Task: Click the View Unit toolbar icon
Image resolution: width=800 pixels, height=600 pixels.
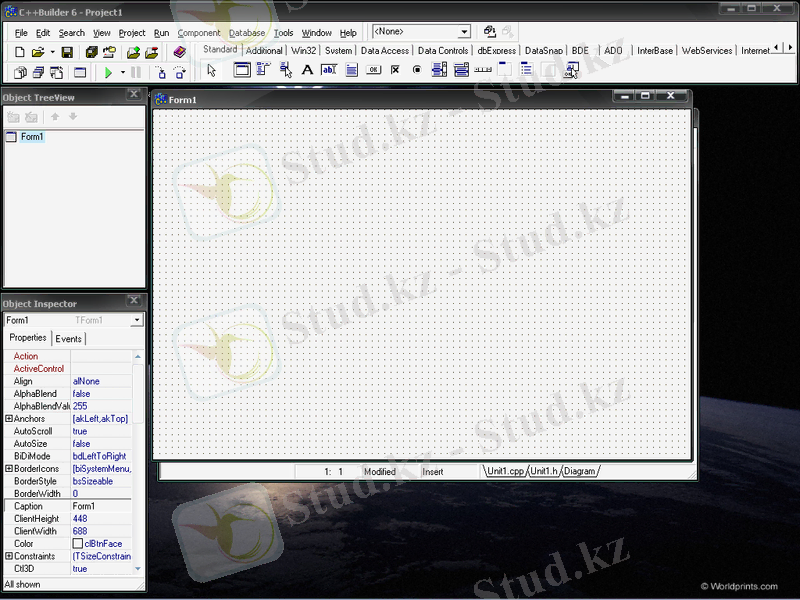Action: (x=20, y=72)
